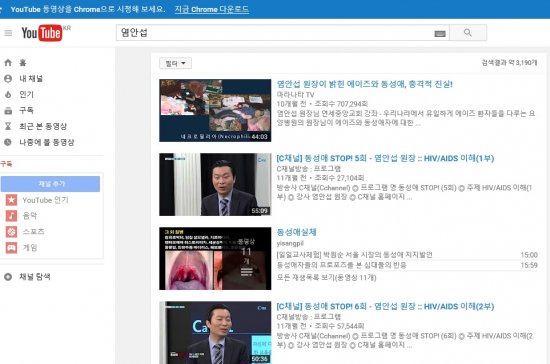Image resolution: width=550 pixels, height=364 pixels.
Task: Expand the 필터 filter dropdown
Action: click(x=175, y=63)
